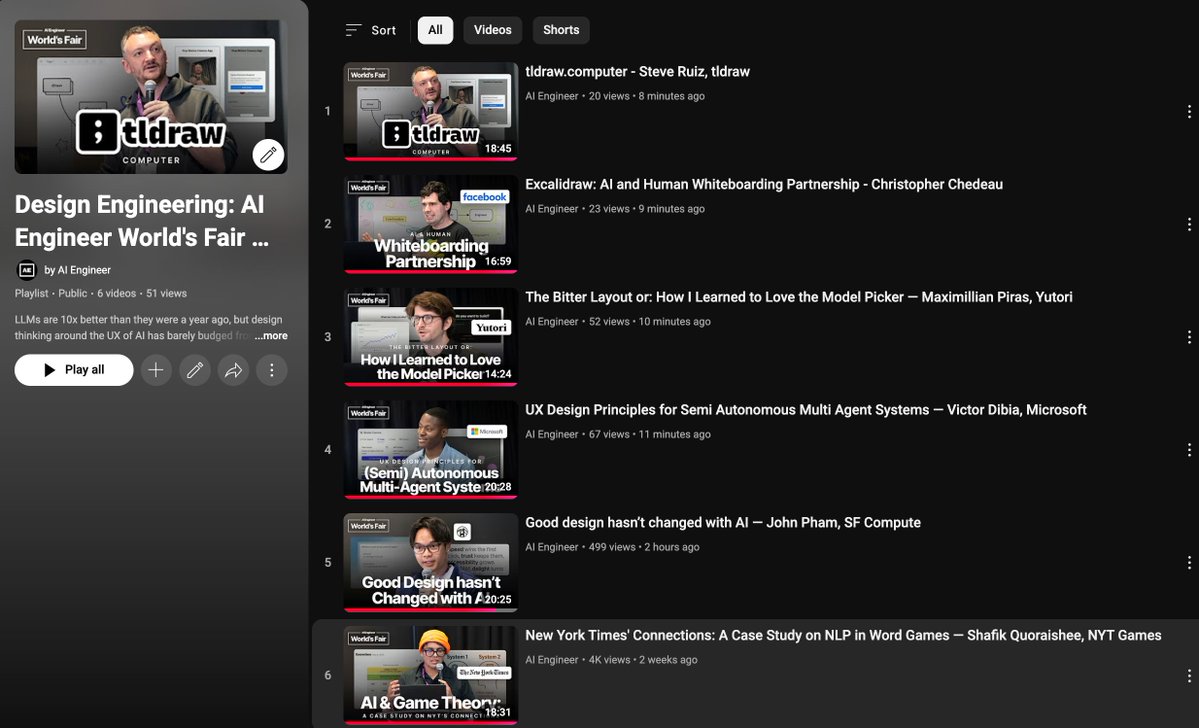The height and width of the screenshot is (728, 1199).
Task: Open playlist more options three-dot menu
Action: 271,370
